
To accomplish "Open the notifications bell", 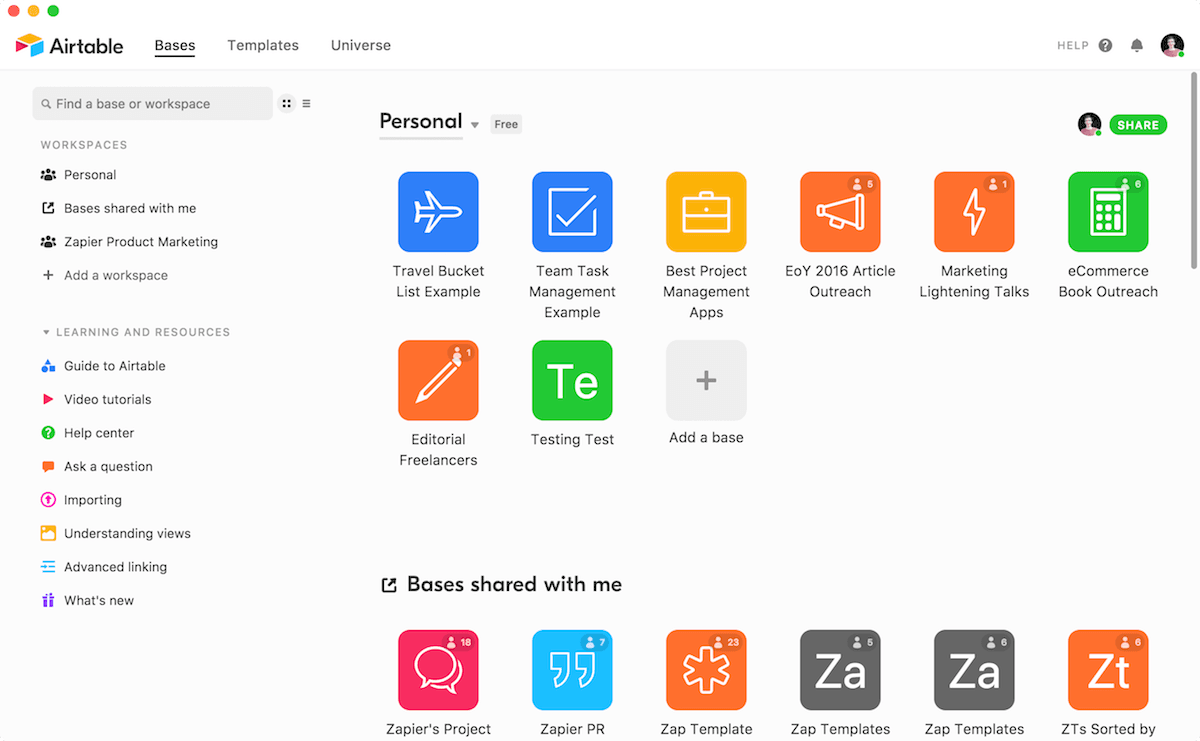I will tap(1137, 45).
